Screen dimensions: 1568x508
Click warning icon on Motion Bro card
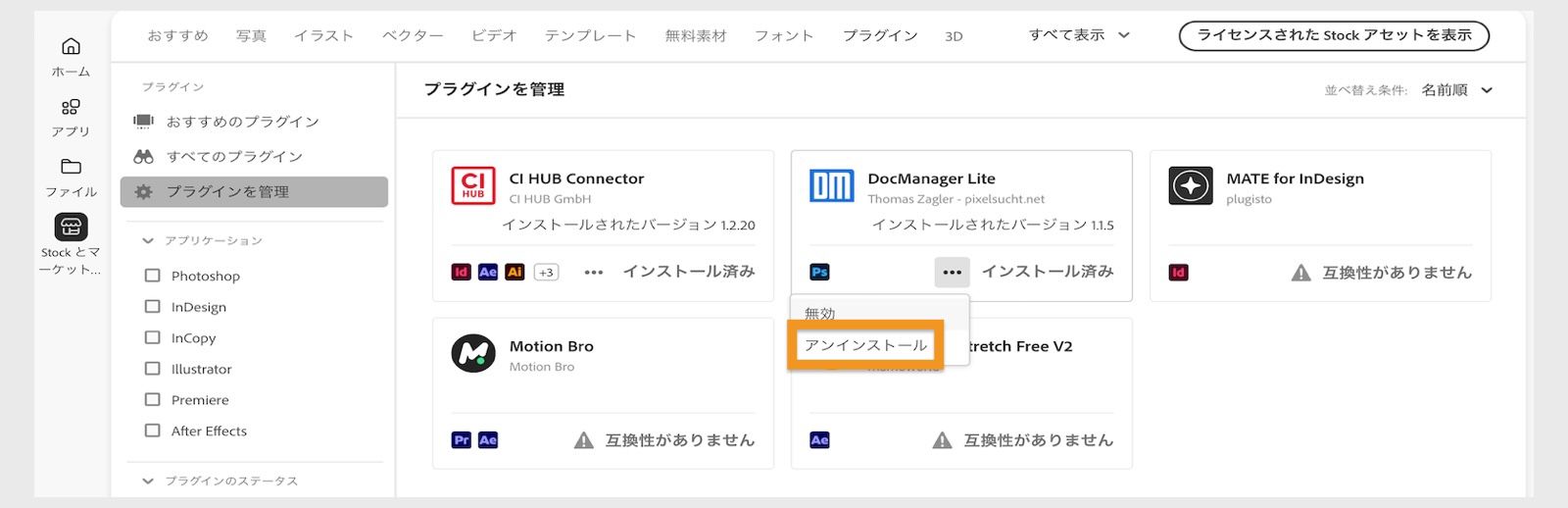(584, 440)
